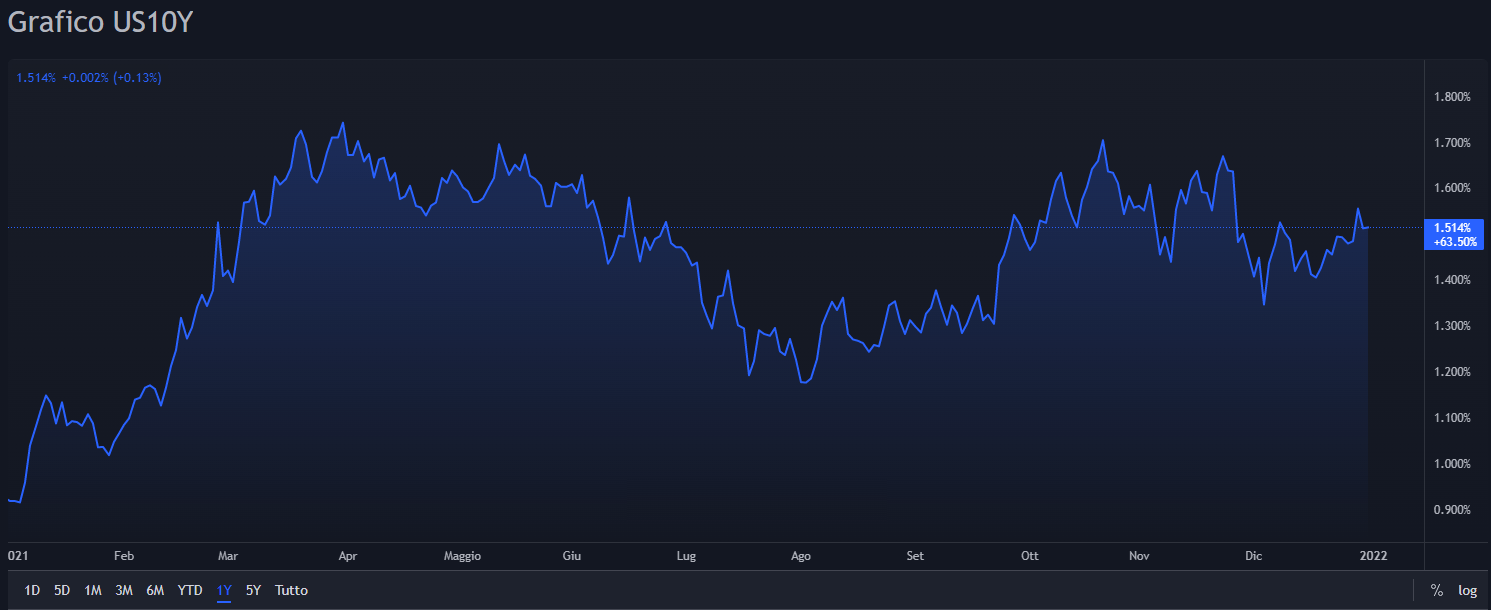Select the 5D time range

pyautogui.click(x=62, y=590)
